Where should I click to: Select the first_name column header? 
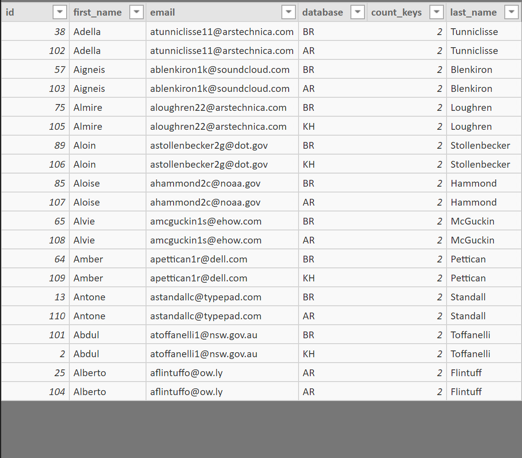tap(107, 12)
